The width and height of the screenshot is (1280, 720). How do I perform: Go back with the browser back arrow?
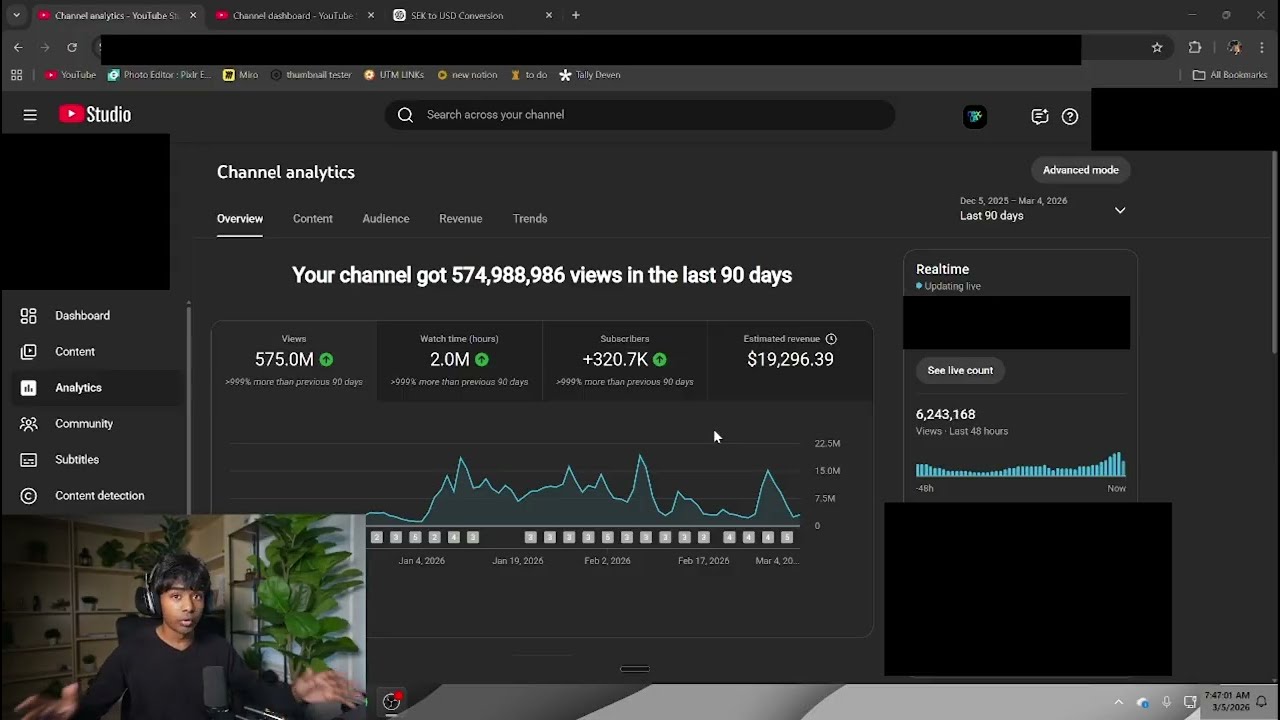point(18,47)
